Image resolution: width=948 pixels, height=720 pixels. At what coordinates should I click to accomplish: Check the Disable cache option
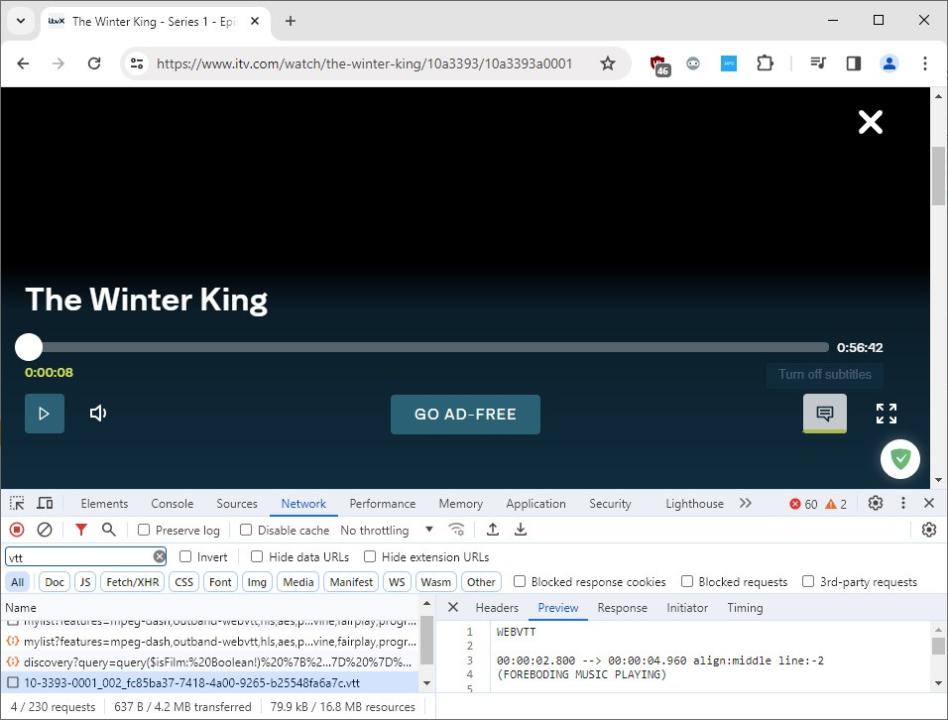coord(246,530)
